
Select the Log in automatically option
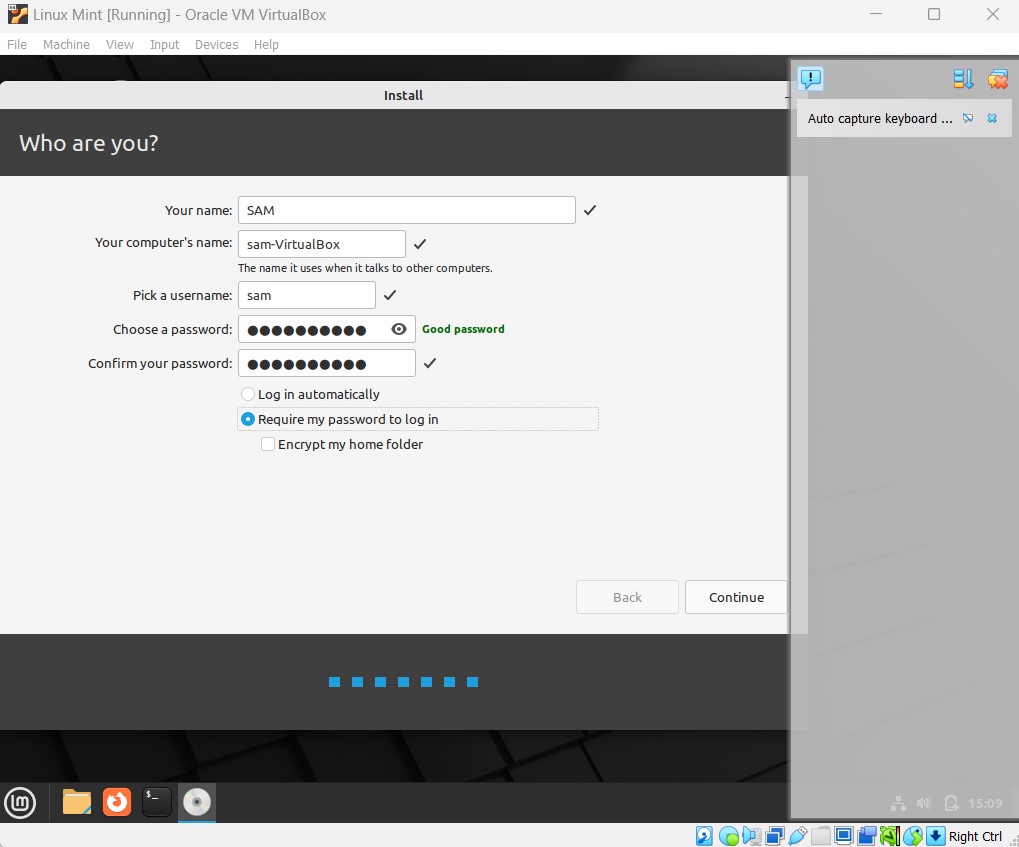click(247, 394)
